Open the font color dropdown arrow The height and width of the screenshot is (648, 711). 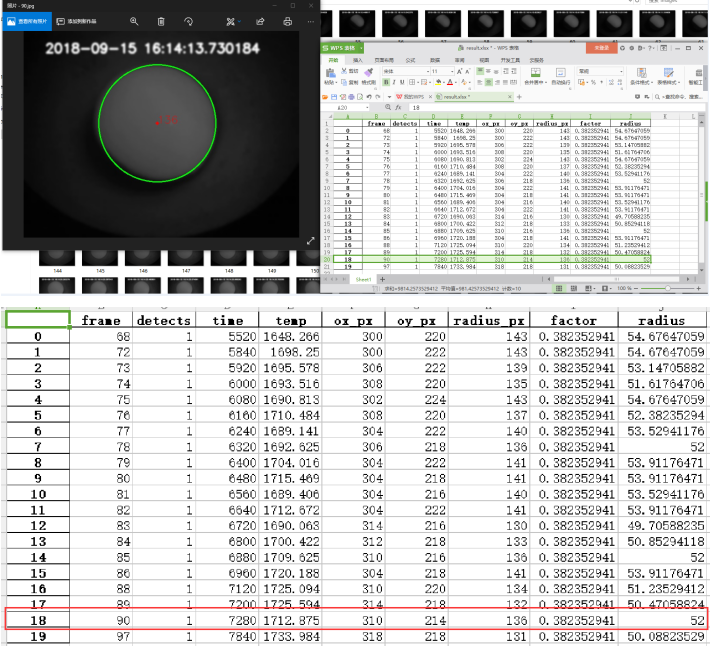(456, 83)
